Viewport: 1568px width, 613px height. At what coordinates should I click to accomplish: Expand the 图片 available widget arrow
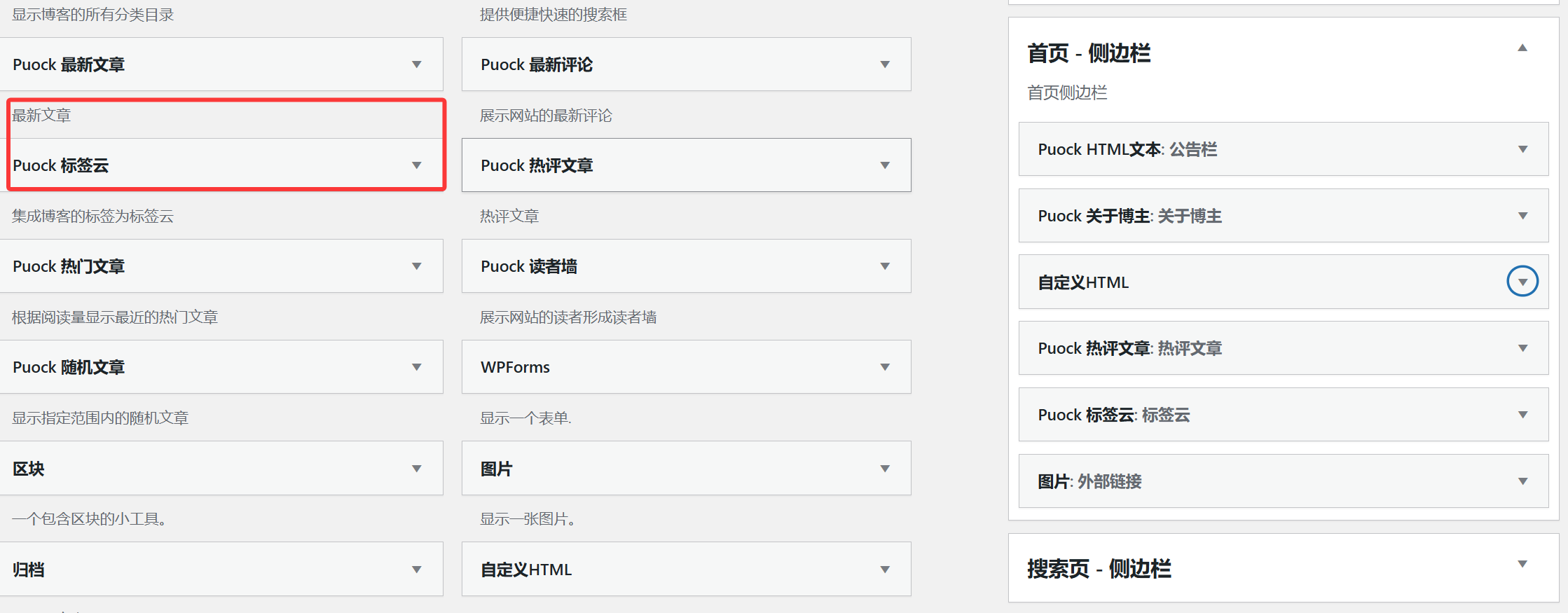coord(885,469)
